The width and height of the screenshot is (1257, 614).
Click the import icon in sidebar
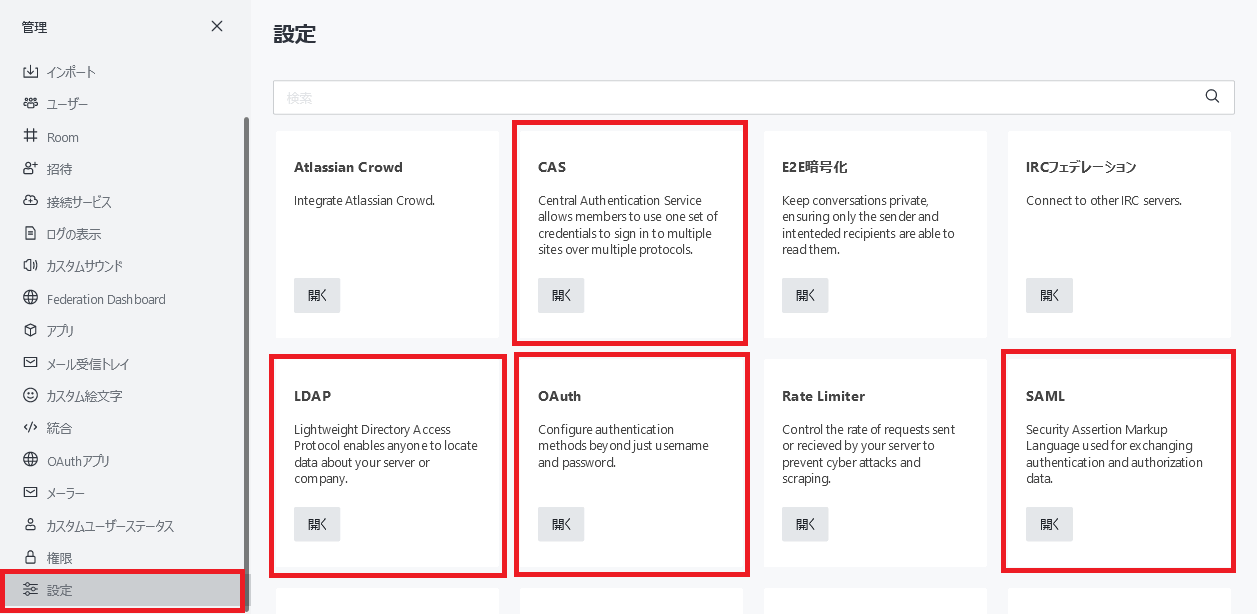click(30, 72)
